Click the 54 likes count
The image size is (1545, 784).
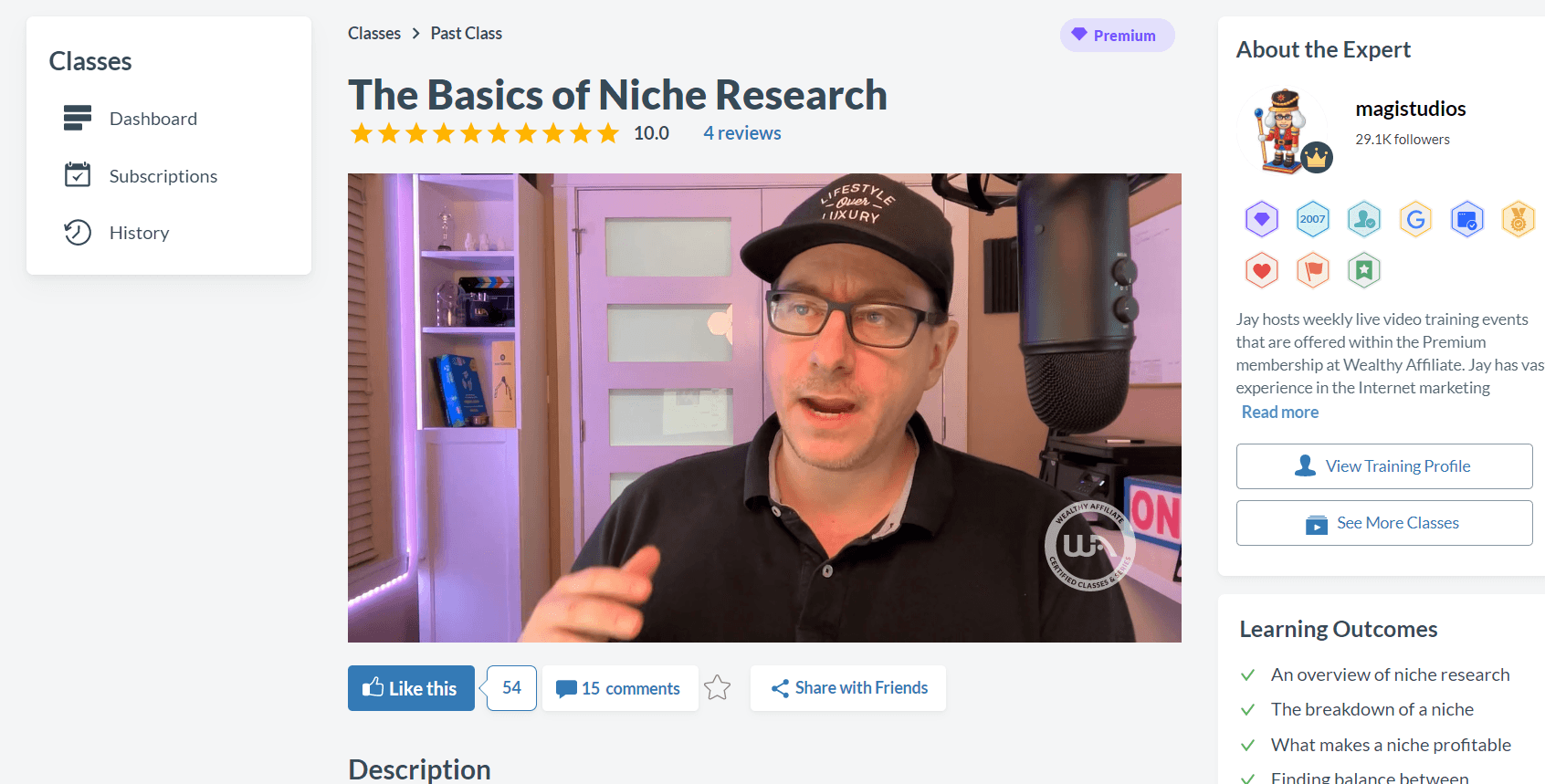pyautogui.click(x=511, y=688)
